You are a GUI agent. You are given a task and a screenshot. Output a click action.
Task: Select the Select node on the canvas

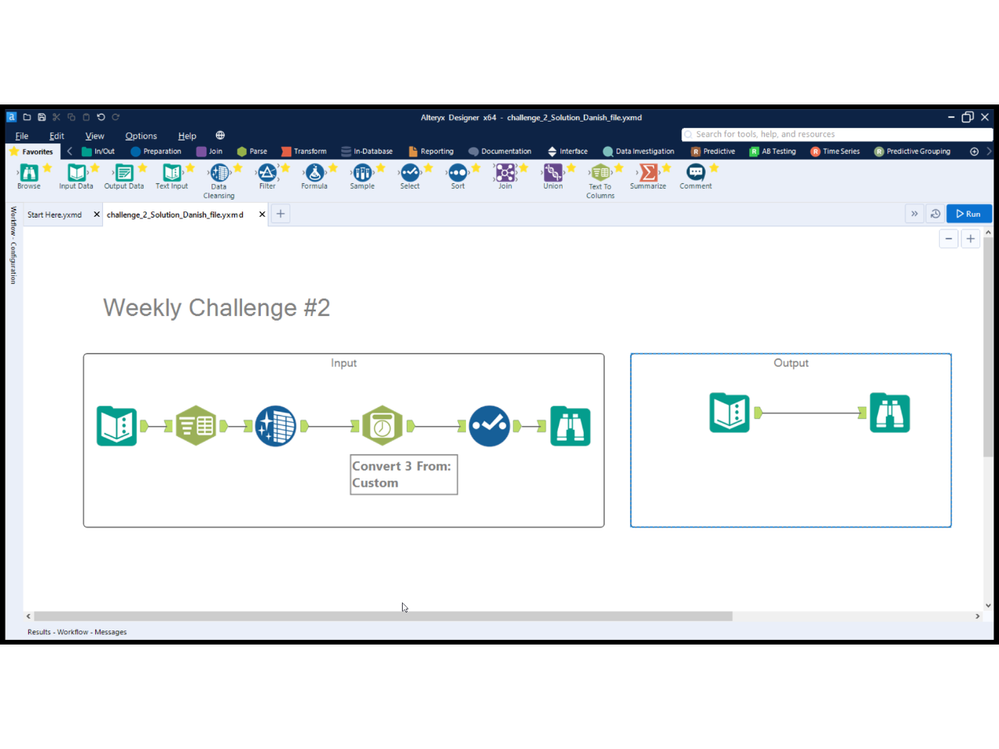[489, 425]
